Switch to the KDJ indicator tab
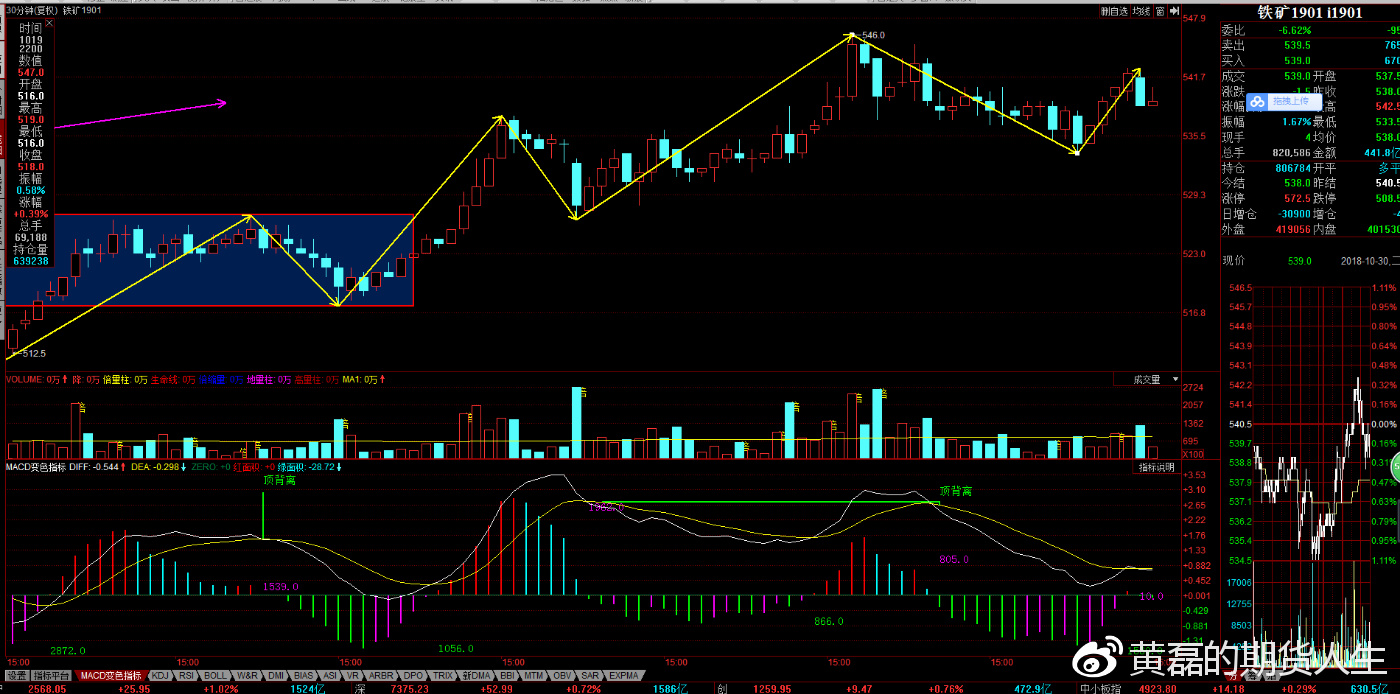This screenshot has width=1400, height=694. click(x=160, y=675)
